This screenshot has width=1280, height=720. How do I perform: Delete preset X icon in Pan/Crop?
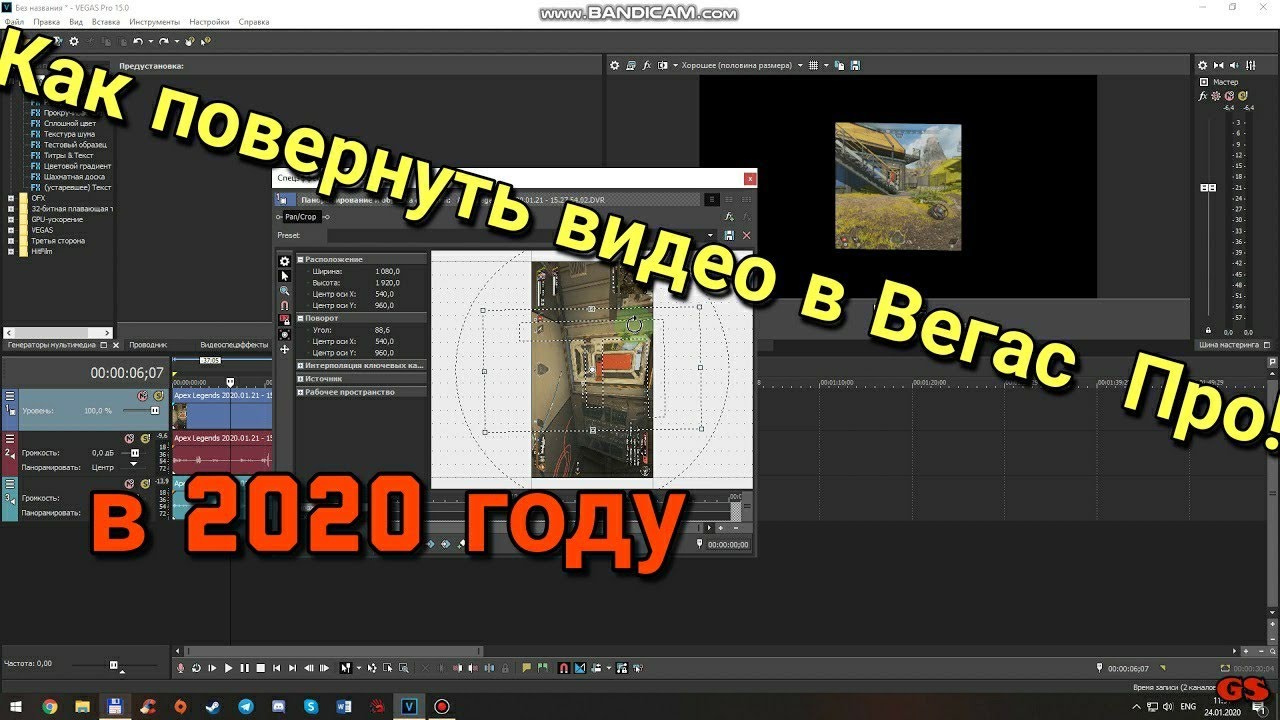[x=746, y=236]
